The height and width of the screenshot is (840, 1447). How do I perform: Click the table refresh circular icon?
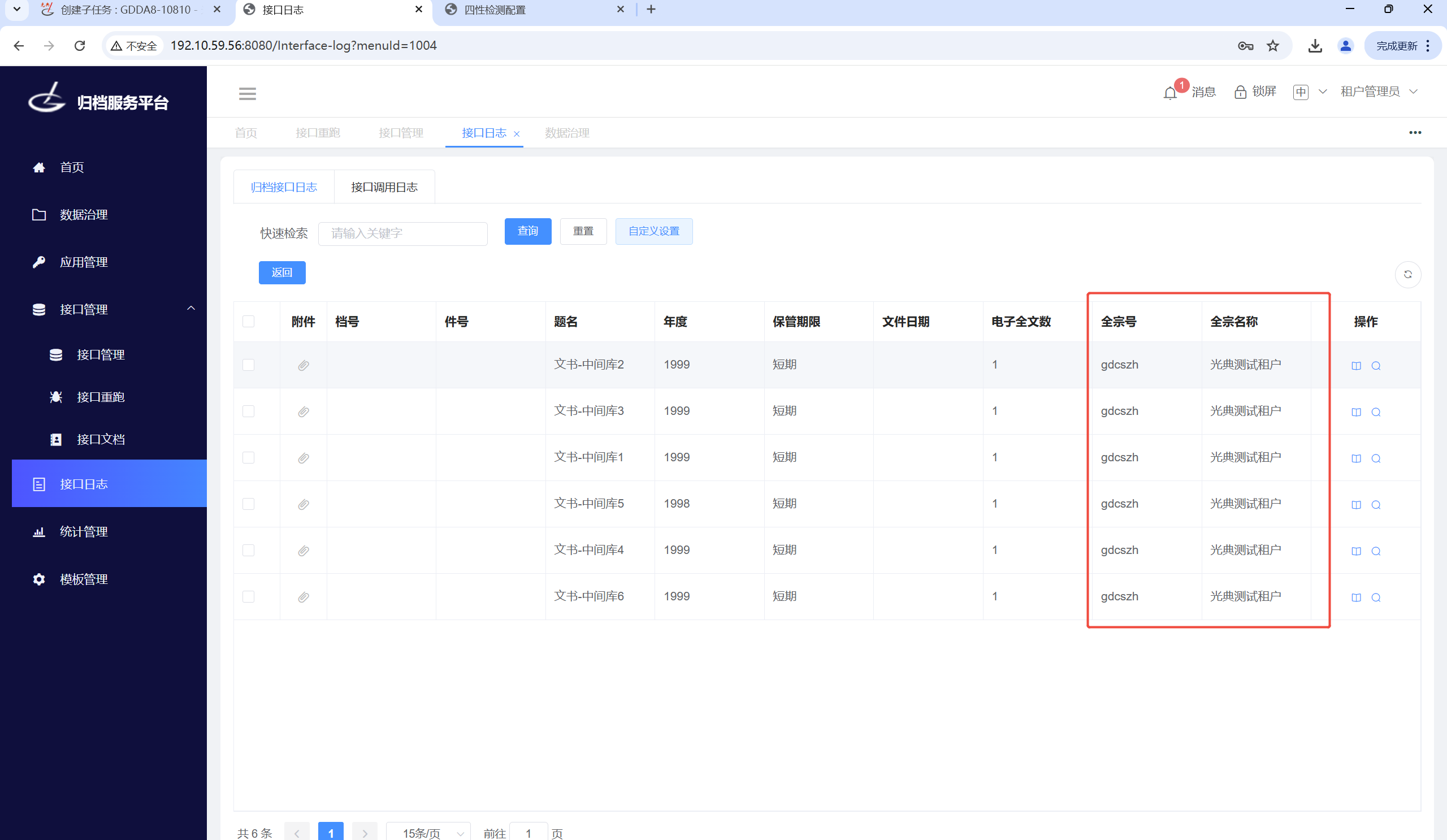[x=1408, y=275]
